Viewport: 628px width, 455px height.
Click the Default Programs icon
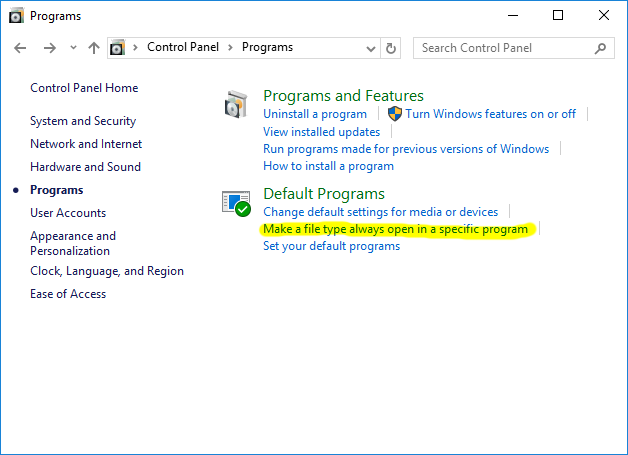coord(236,203)
